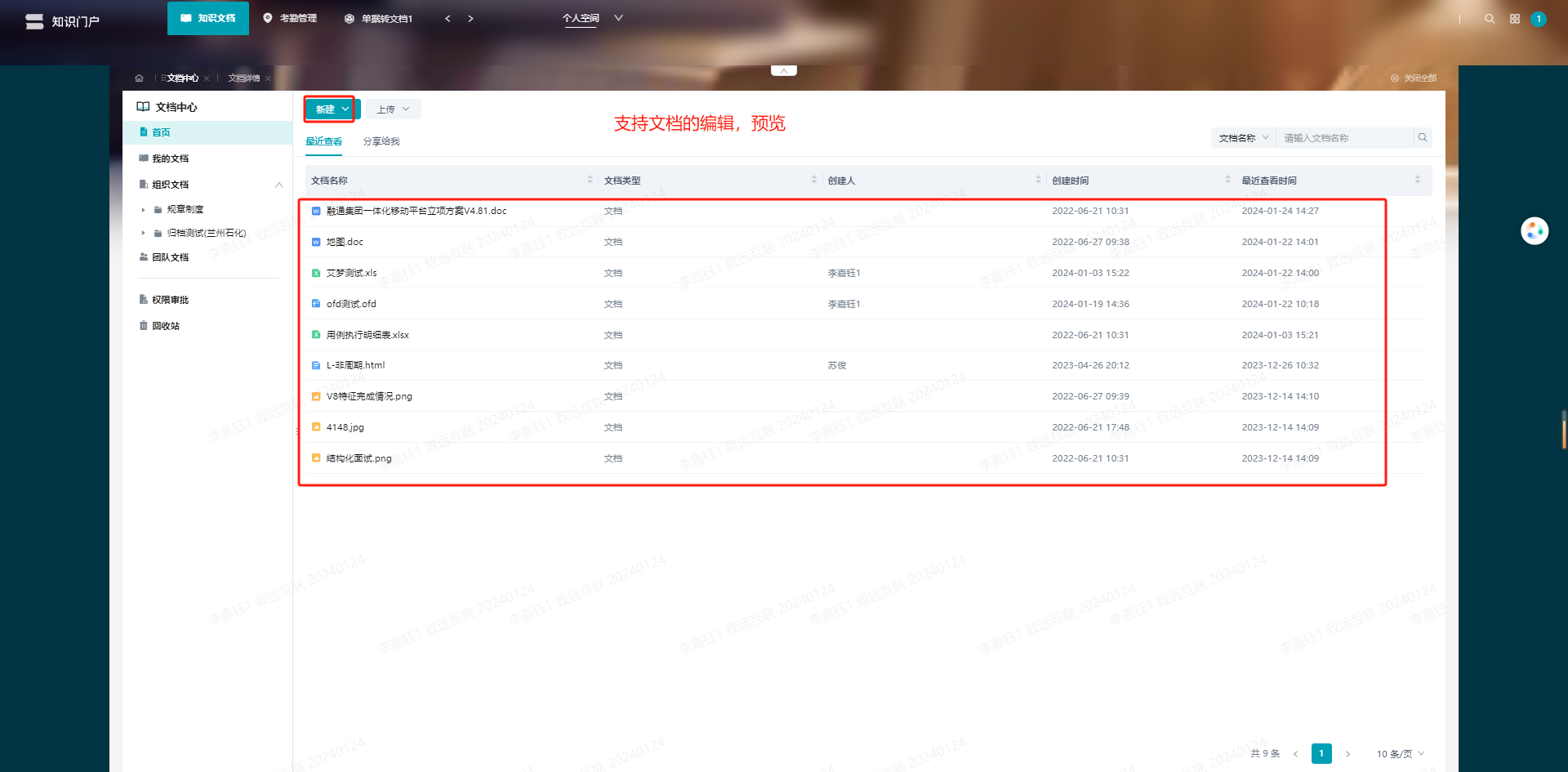Open the 文档名称 search field selector
1568x772 pixels.
(x=1243, y=138)
